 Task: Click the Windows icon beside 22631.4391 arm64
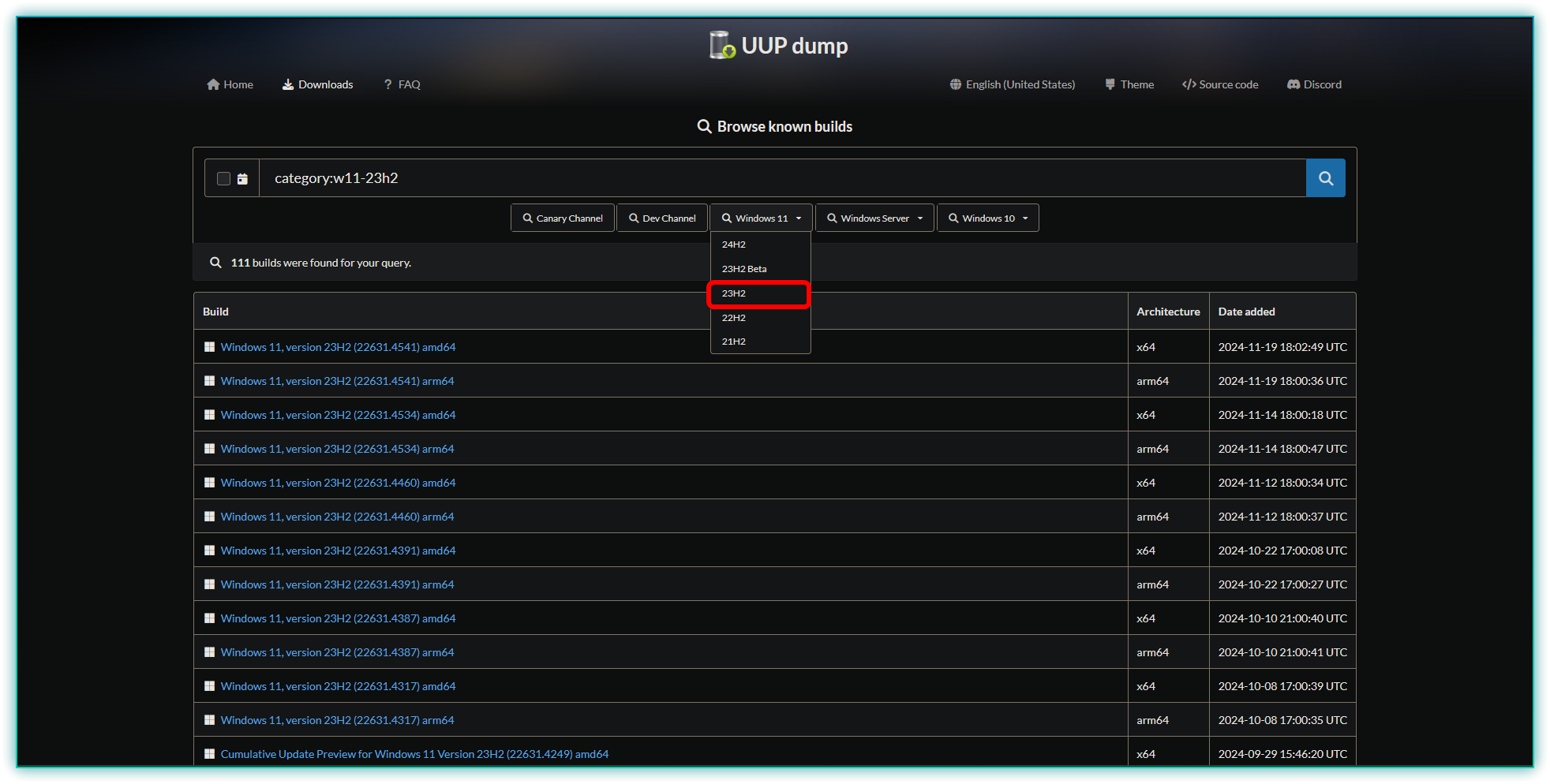[209, 584]
